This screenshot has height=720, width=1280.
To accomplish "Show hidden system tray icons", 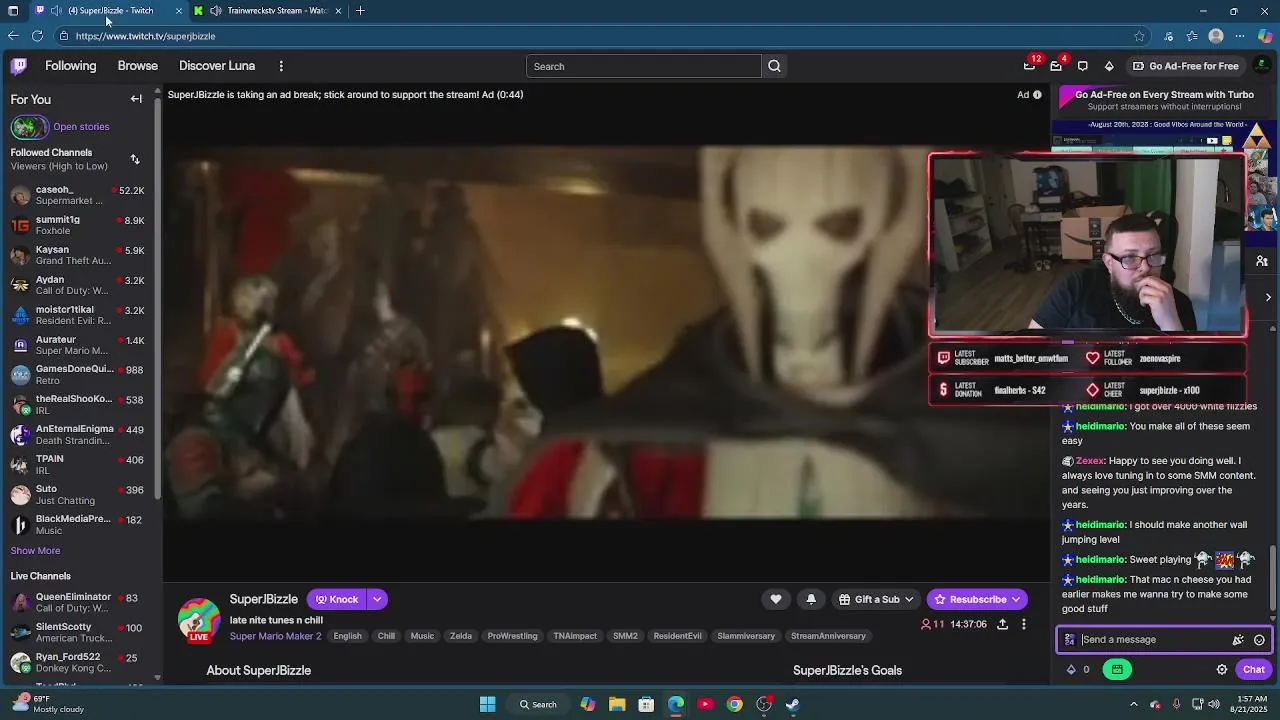I will (1133, 704).
